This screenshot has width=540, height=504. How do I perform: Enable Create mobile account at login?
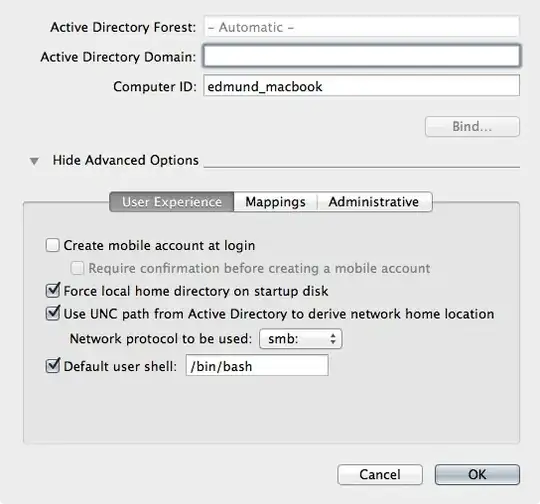pos(53,245)
